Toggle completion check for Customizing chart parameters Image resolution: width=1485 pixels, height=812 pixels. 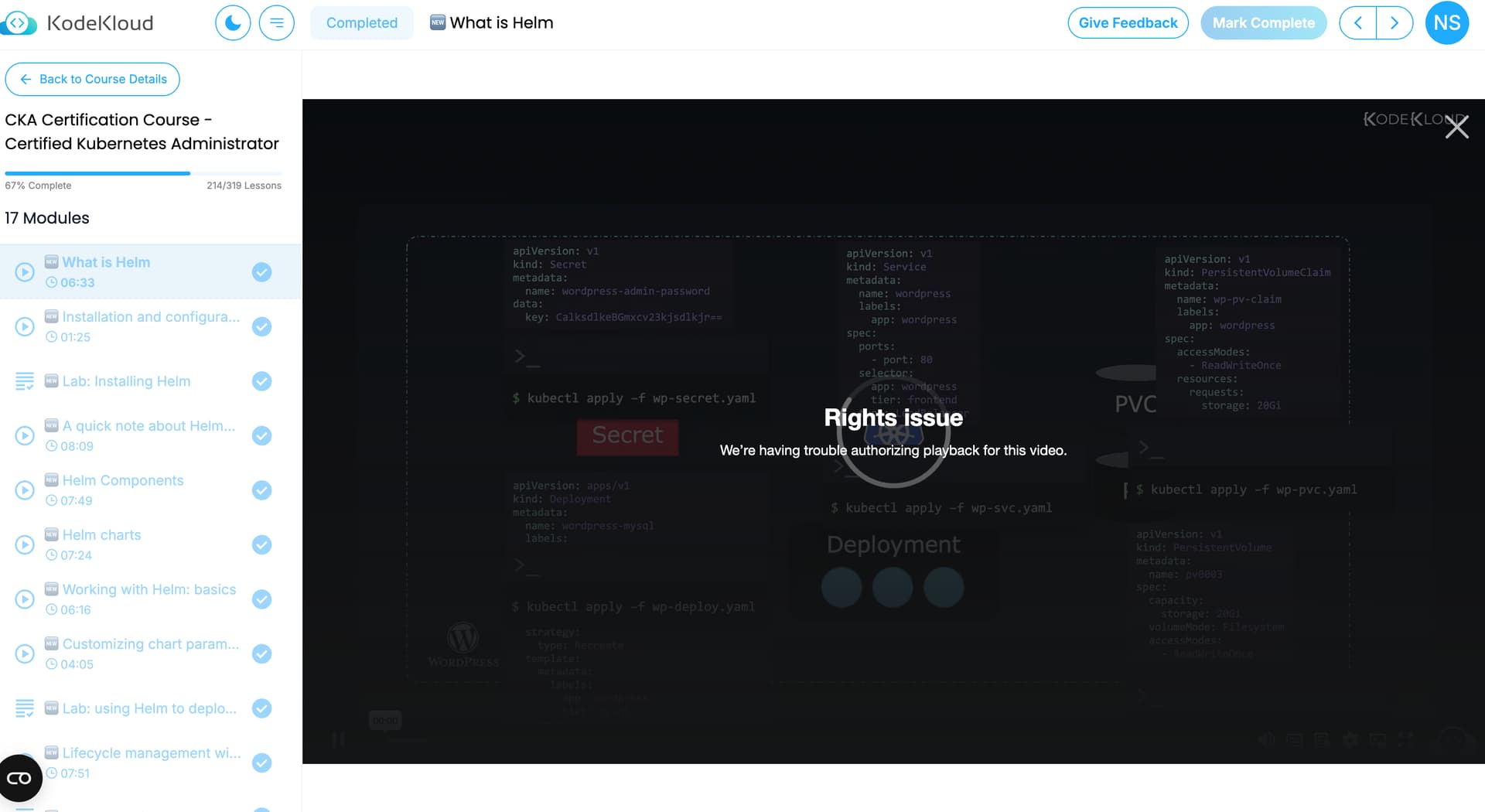(x=262, y=653)
